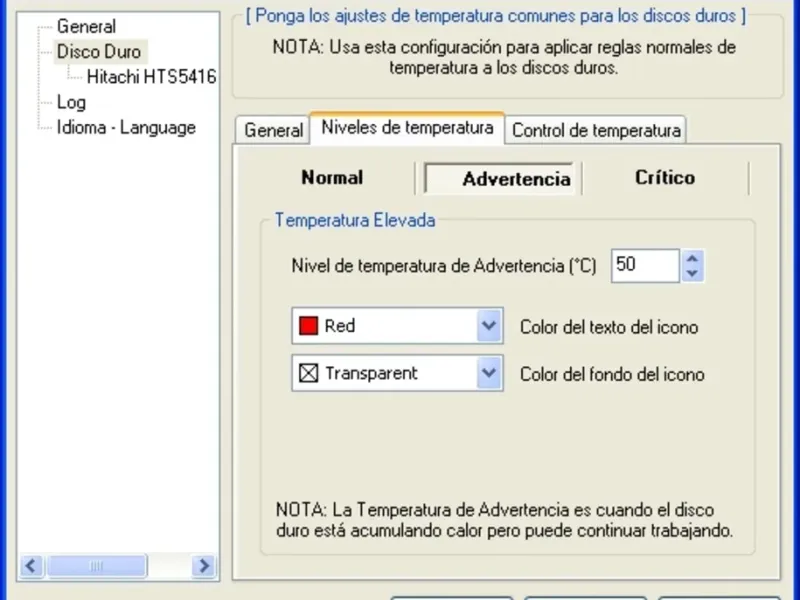Select Disco Duro tree node
Image resolution: width=800 pixels, height=600 pixels.
[99, 51]
